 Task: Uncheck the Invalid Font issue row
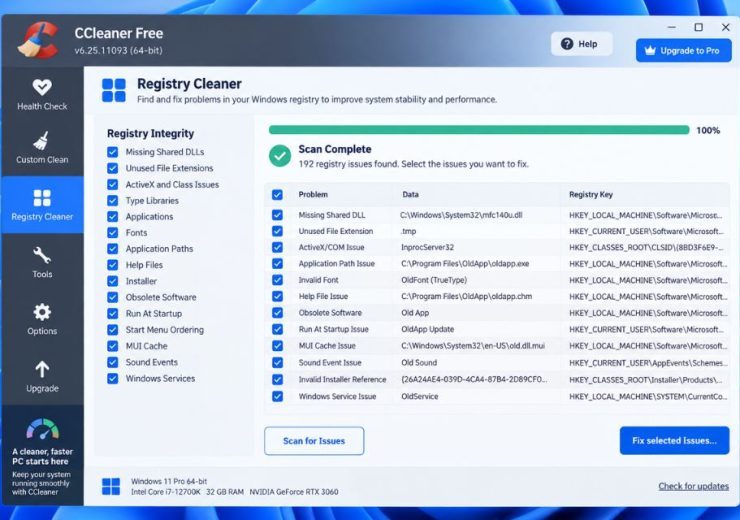(x=278, y=280)
